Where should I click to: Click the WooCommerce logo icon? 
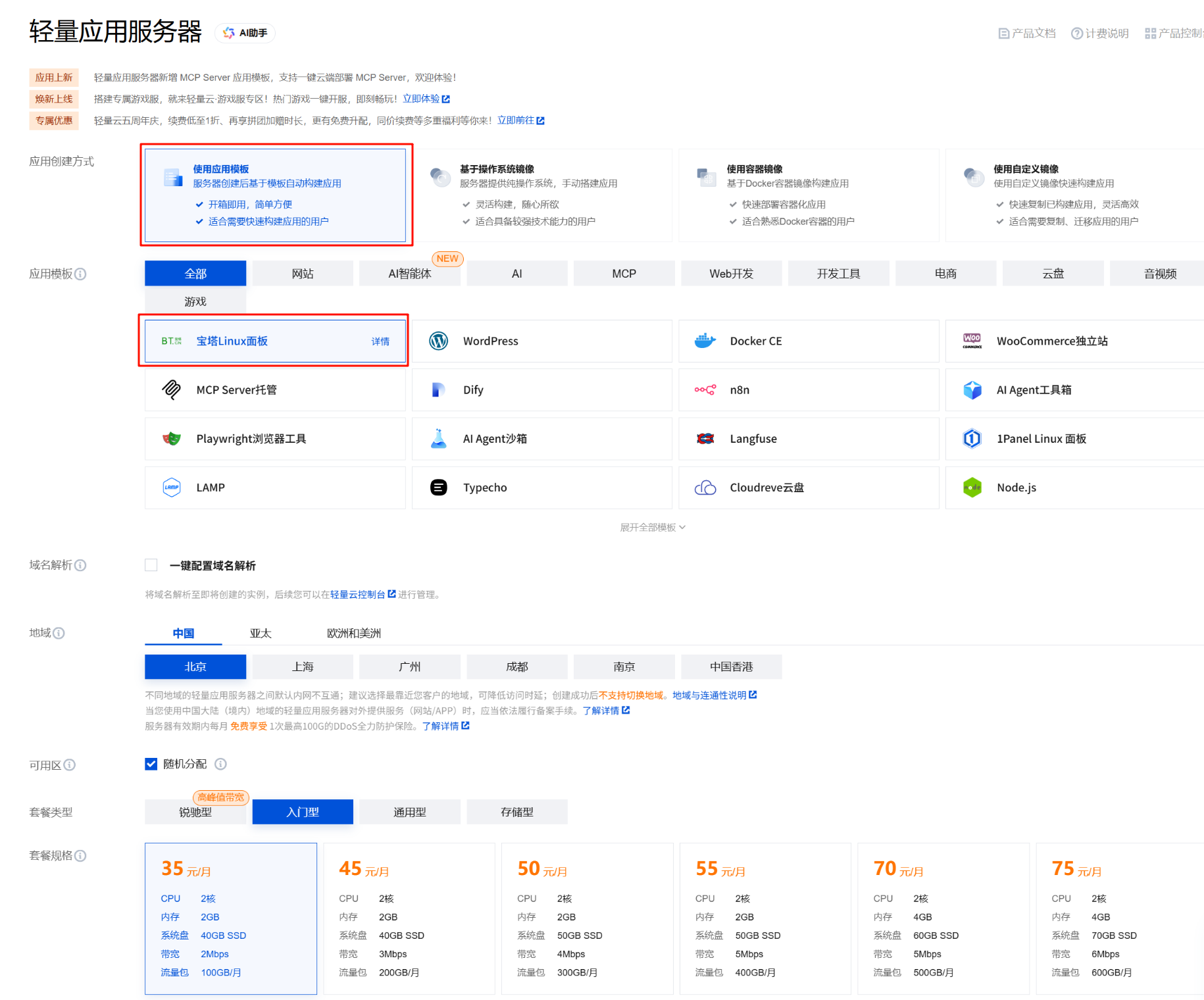click(972, 341)
